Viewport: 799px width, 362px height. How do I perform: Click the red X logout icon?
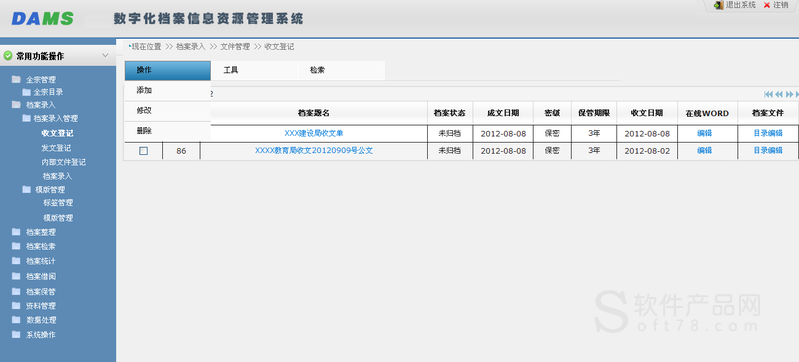tap(767, 5)
